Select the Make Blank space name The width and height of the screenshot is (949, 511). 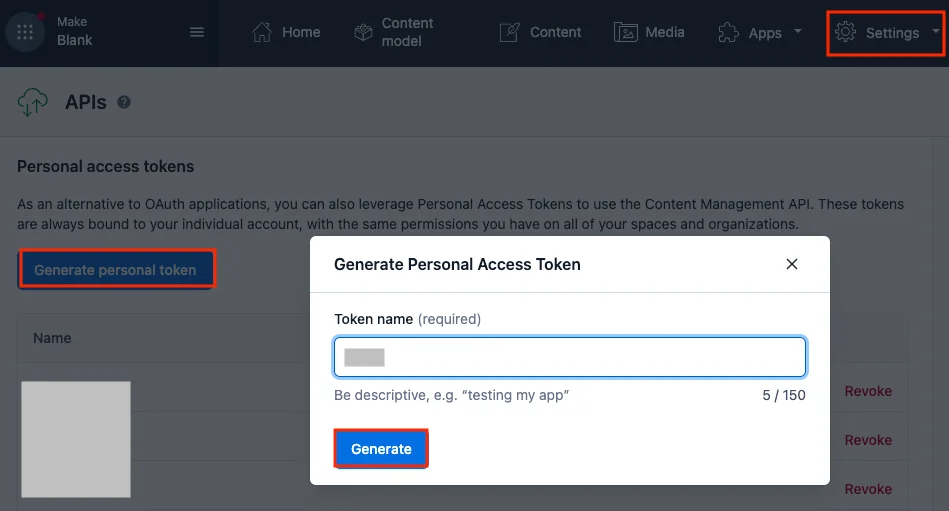[74, 31]
